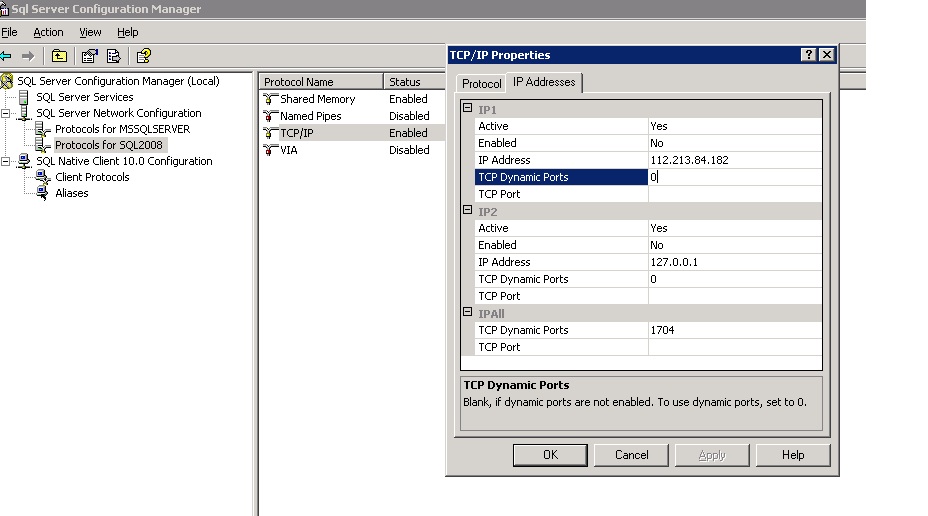928x516 pixels.
Task: Collapse the SQL Native Client 10.0 Configuration node
Action: pos(5,161)
